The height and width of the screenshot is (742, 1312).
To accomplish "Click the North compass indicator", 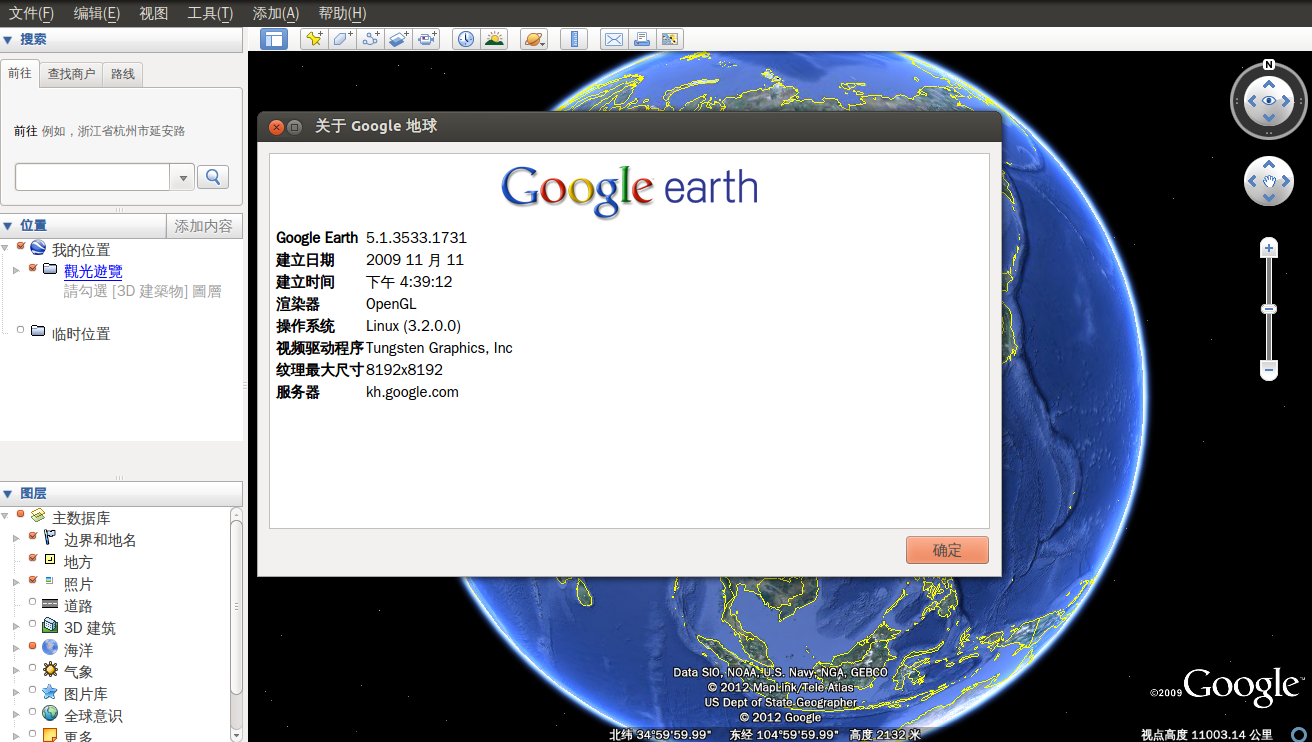I will point(1268,65).
